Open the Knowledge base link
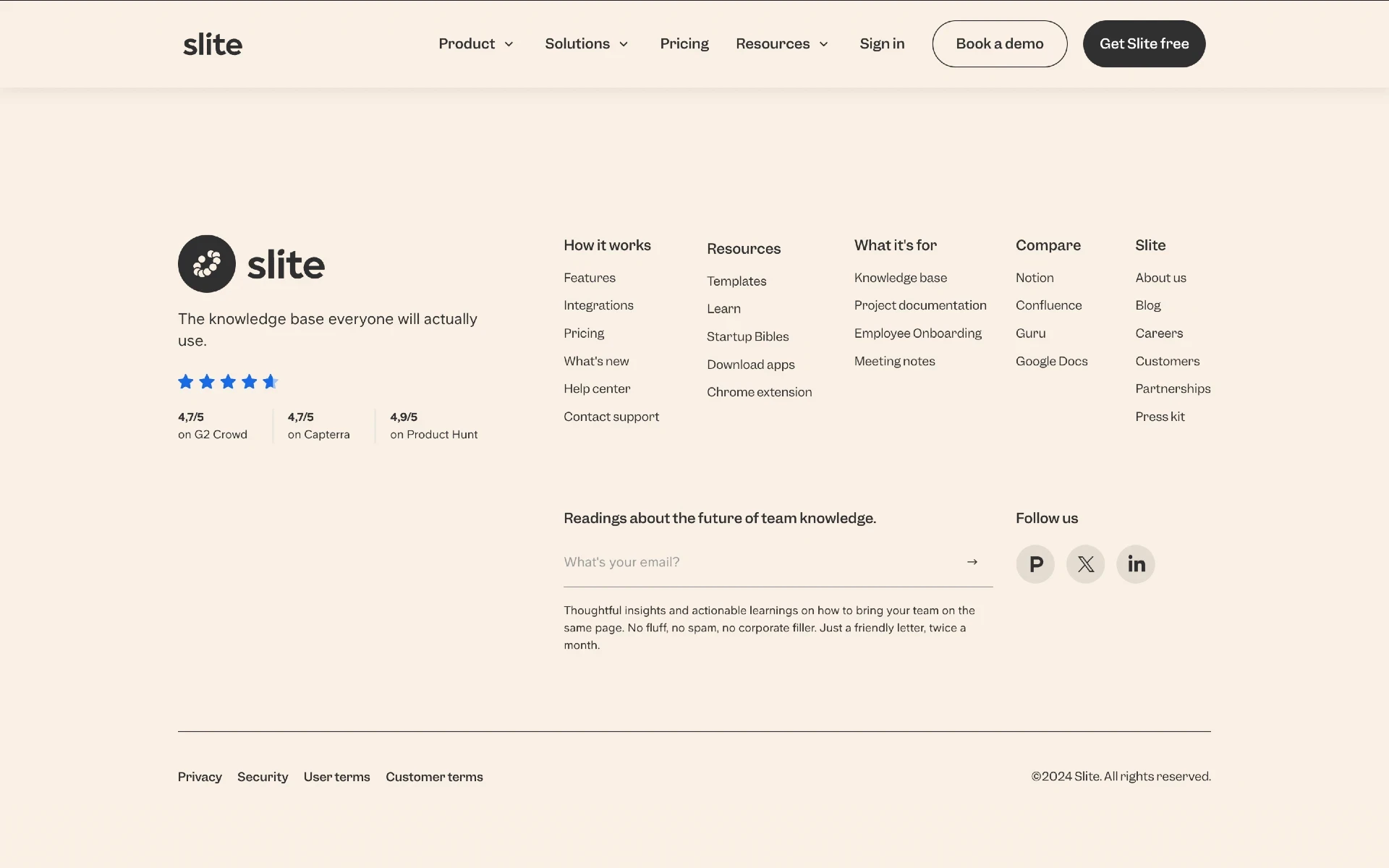The image size is (1389, 868). 900,278
